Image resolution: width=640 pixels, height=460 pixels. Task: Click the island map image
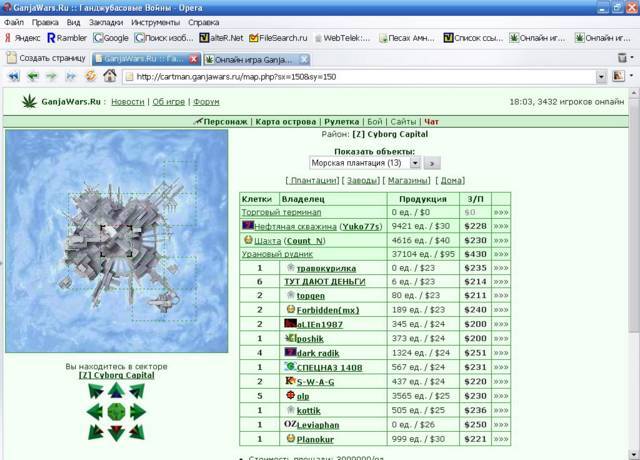pyautogui.click(x=116, y=240)
